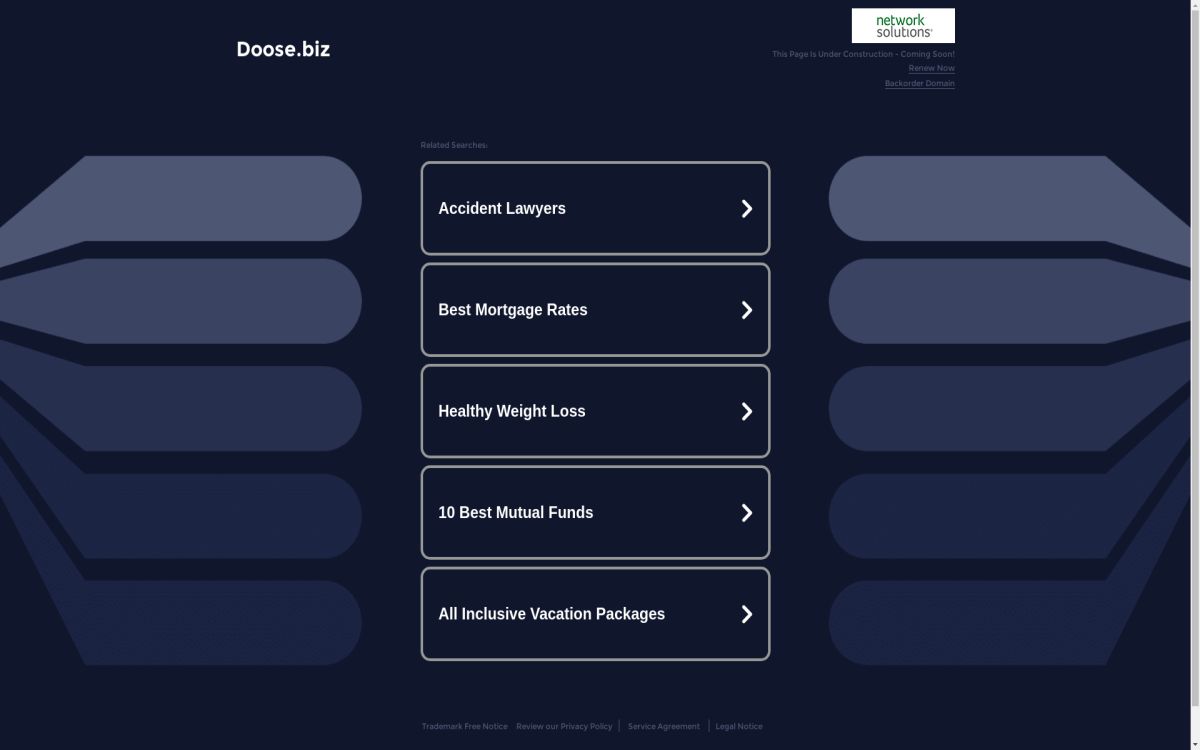Select the Healthy Weight Loss search result

[x=512, y=411]
